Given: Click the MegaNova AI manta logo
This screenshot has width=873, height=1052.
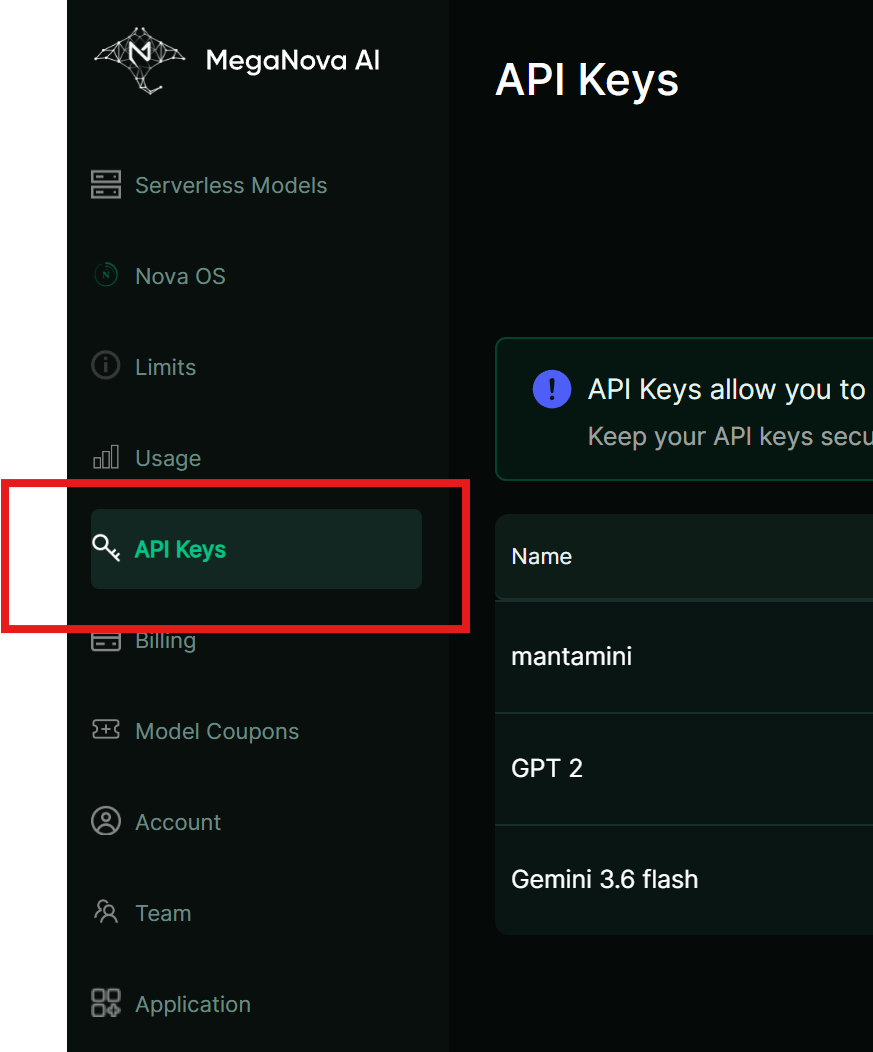Looking at the screenshot, I should 140,61.
